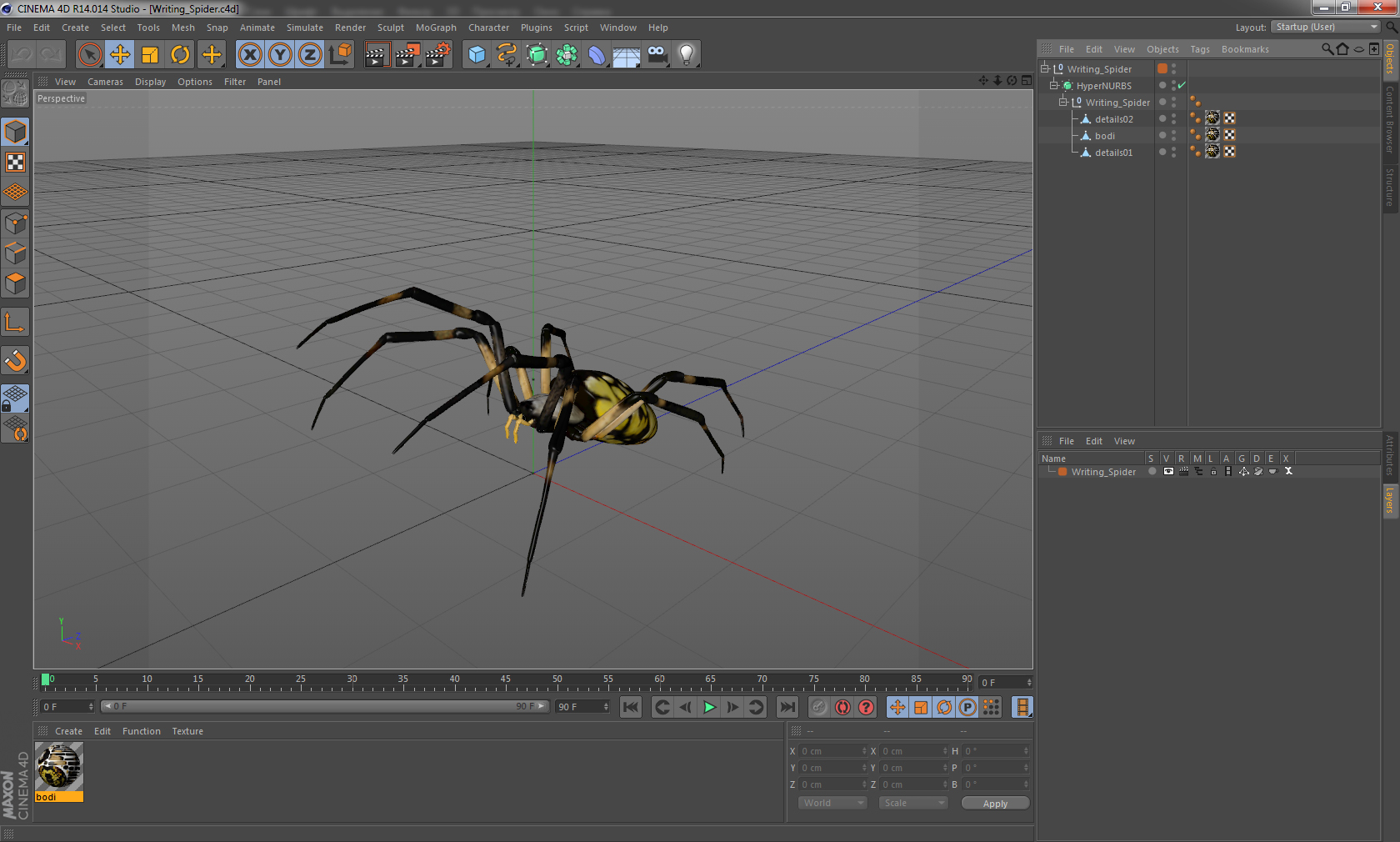Render to Picture Viewer

pyautogui.click(x=407, y=55)
